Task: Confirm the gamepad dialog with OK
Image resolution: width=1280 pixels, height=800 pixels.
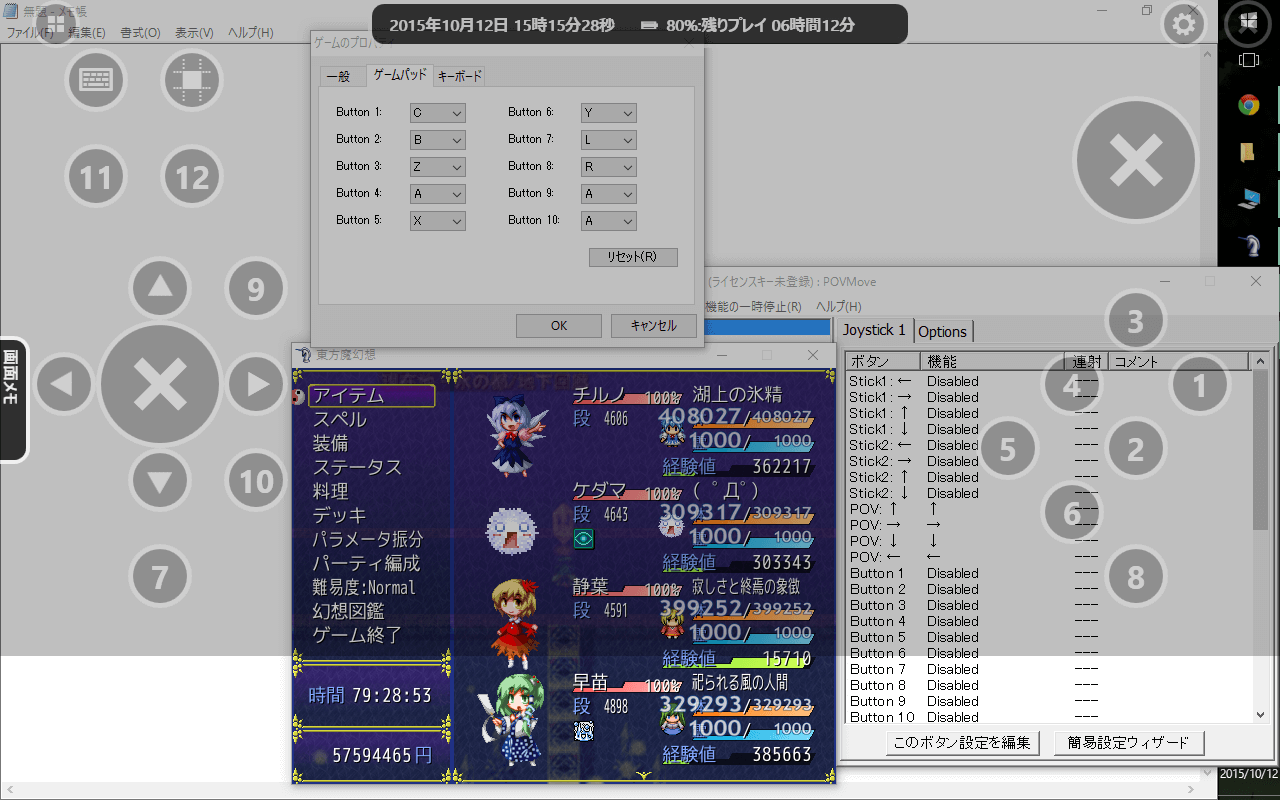Action: 559,326
